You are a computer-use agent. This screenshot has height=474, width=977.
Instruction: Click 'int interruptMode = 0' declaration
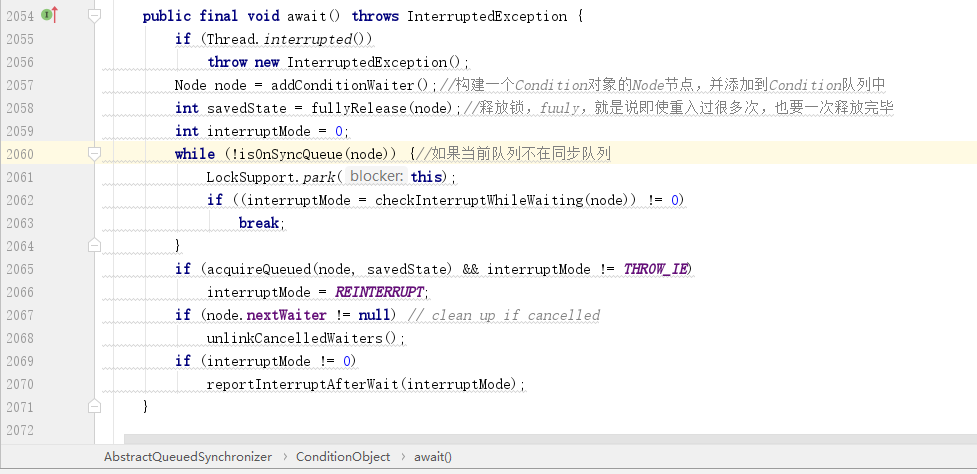(x=262, y=131)
